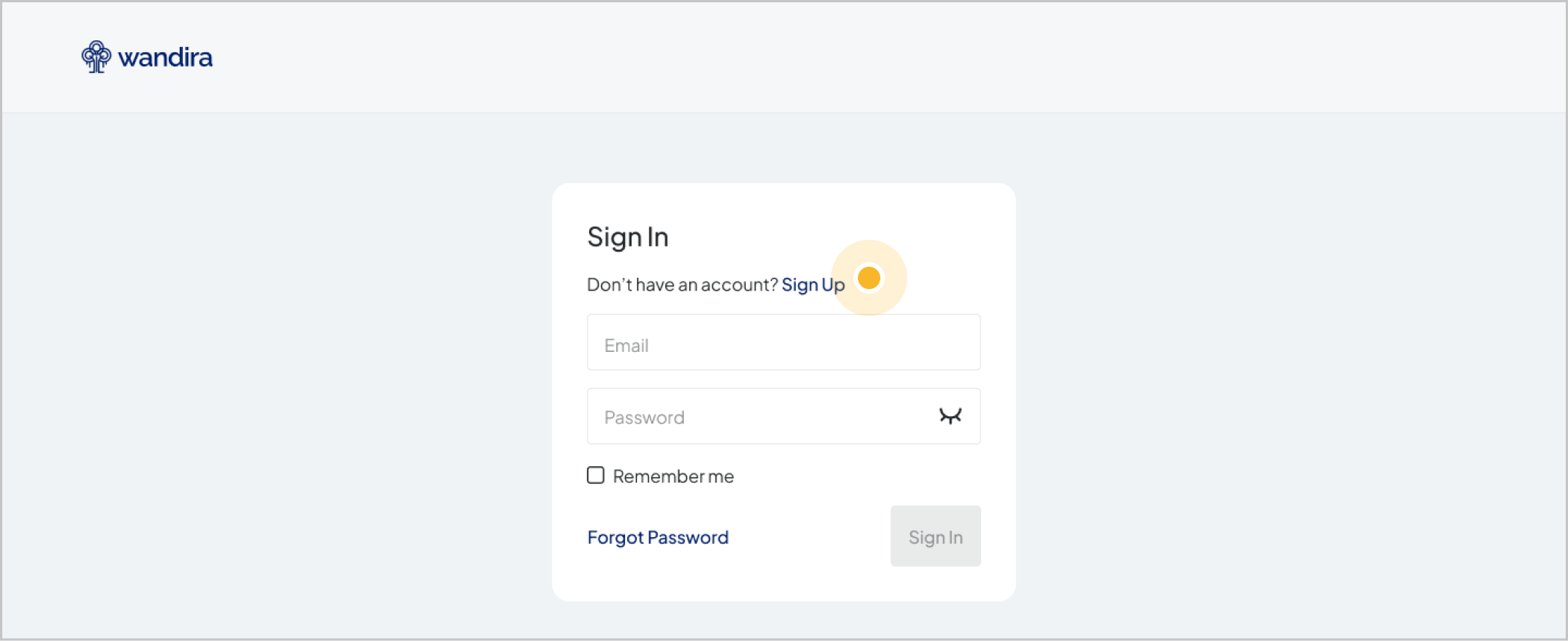This screenshot has height=641, width=1568.
Task: Click the gray page background left of card
Action: click(x=276, y=374)
